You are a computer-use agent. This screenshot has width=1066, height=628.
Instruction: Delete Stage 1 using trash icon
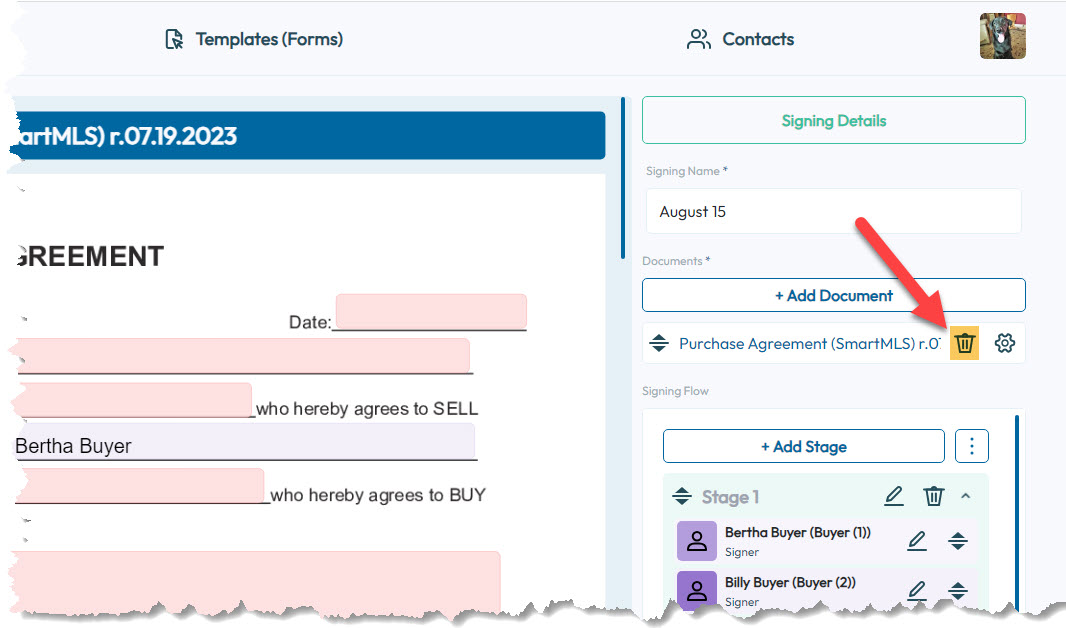coord(933,496)
